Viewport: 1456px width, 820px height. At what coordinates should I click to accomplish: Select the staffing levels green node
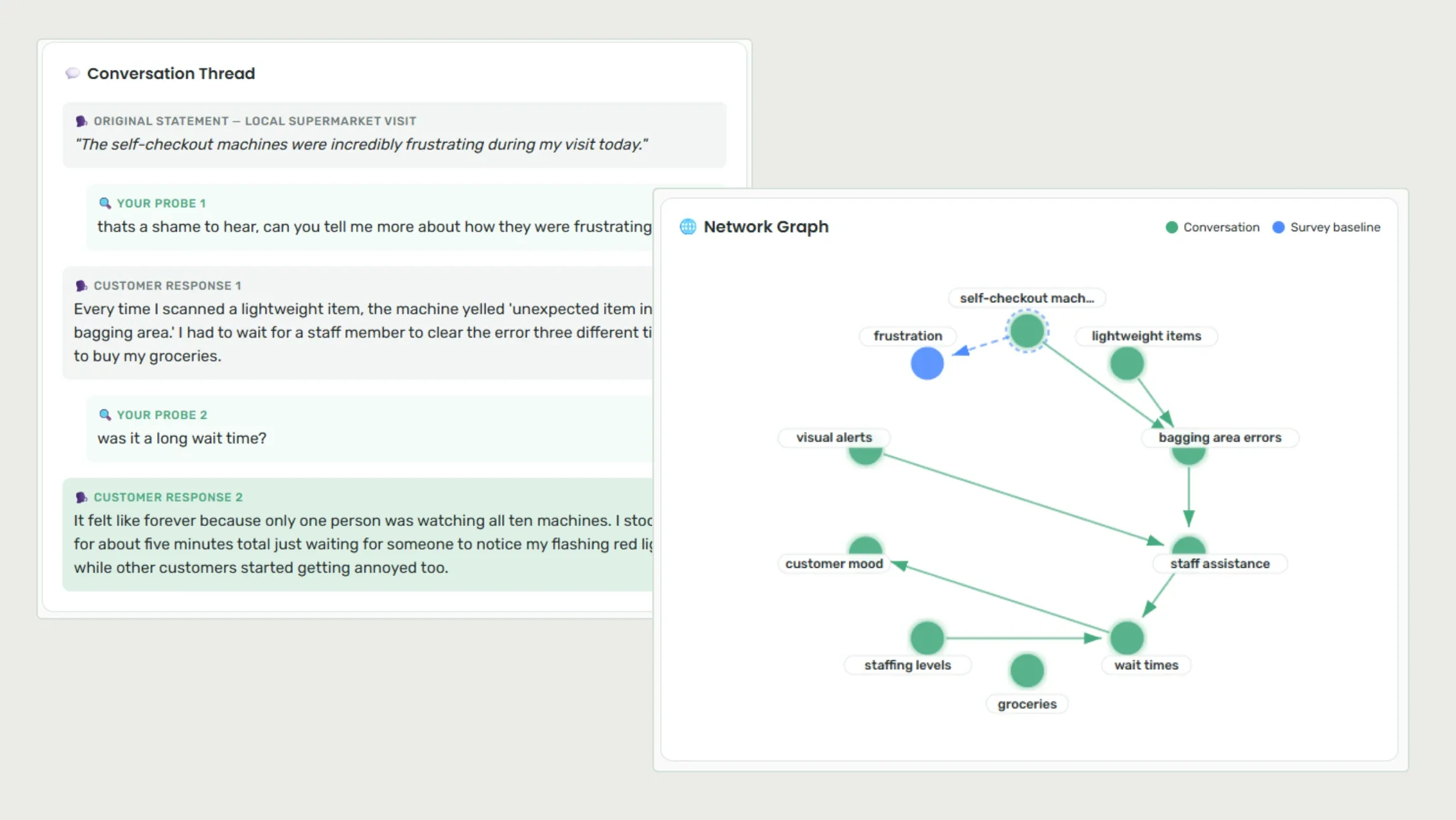pos(927,637)
